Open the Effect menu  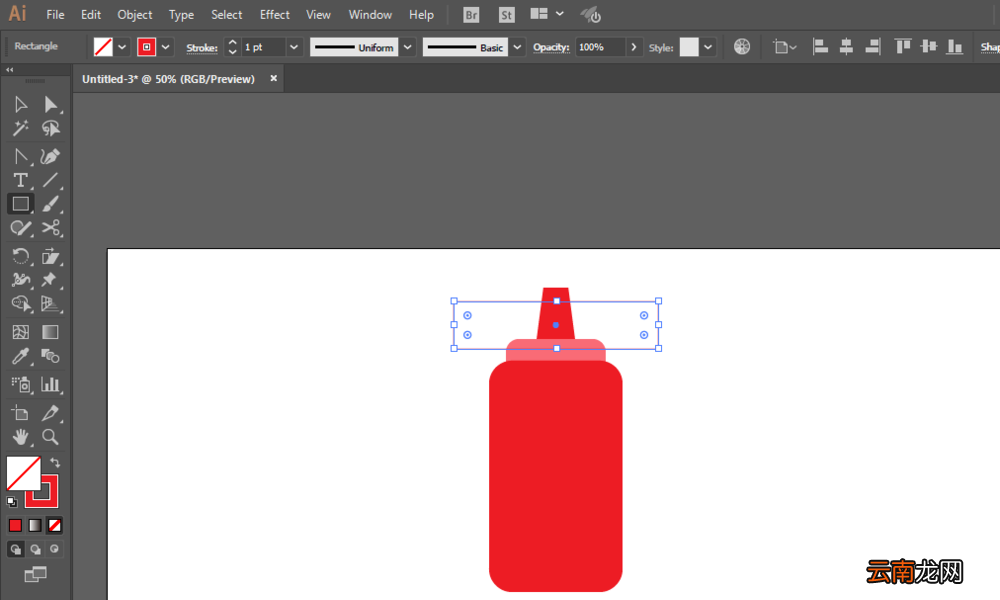click(x=275, y=15)
